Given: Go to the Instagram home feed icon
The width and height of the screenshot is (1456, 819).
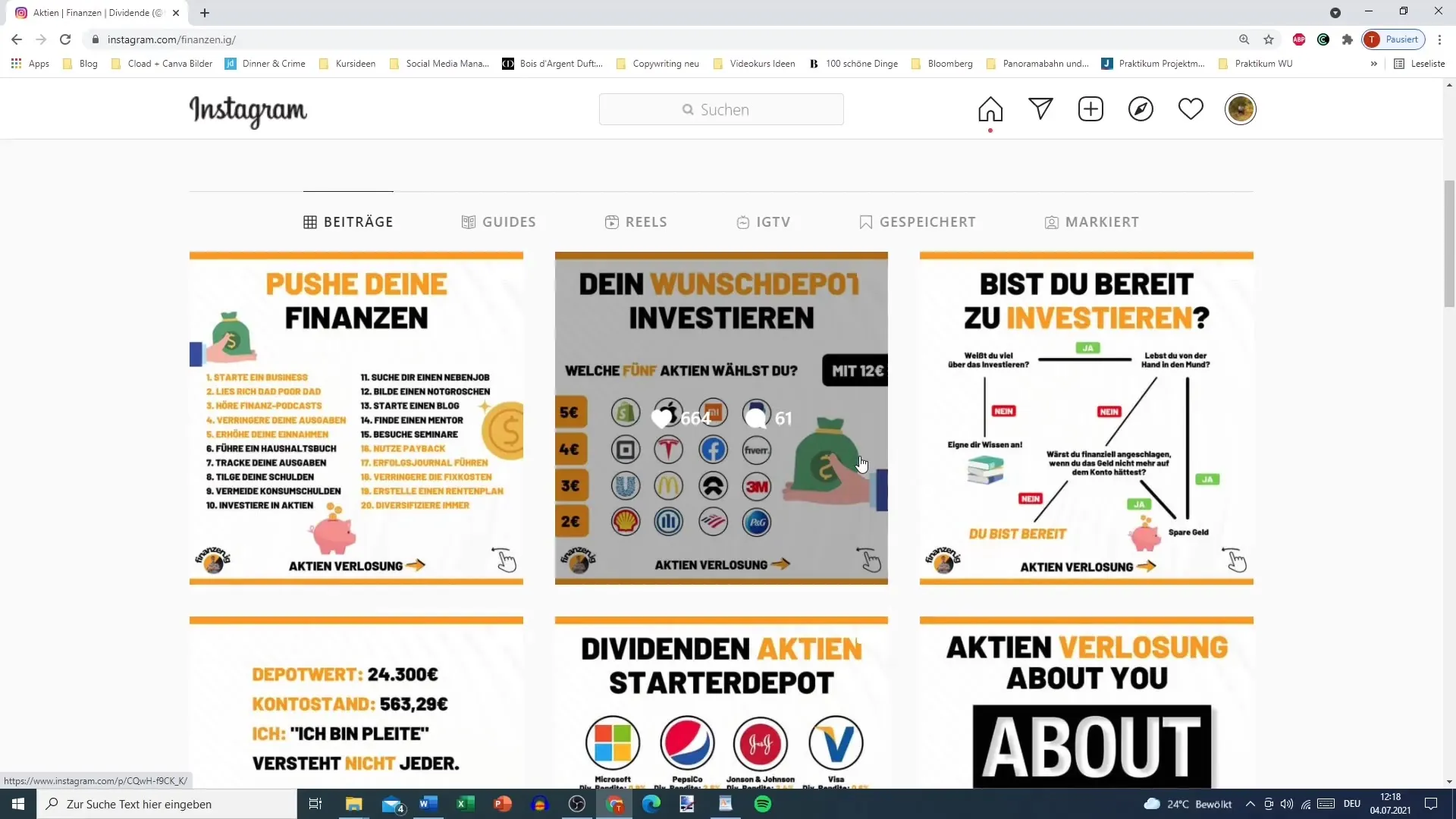Looking at the screenshot, I should (x=990, y=109).
